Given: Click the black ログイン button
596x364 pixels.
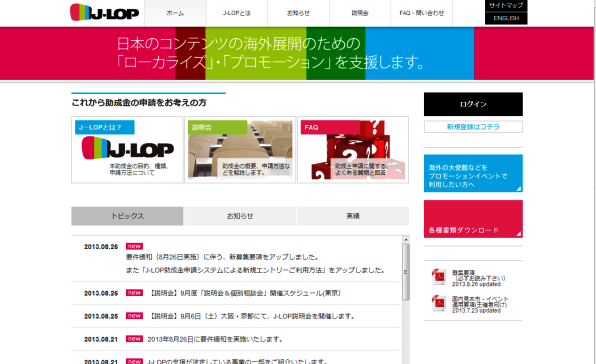Looking at the screenshot, I should pos(473,104).
